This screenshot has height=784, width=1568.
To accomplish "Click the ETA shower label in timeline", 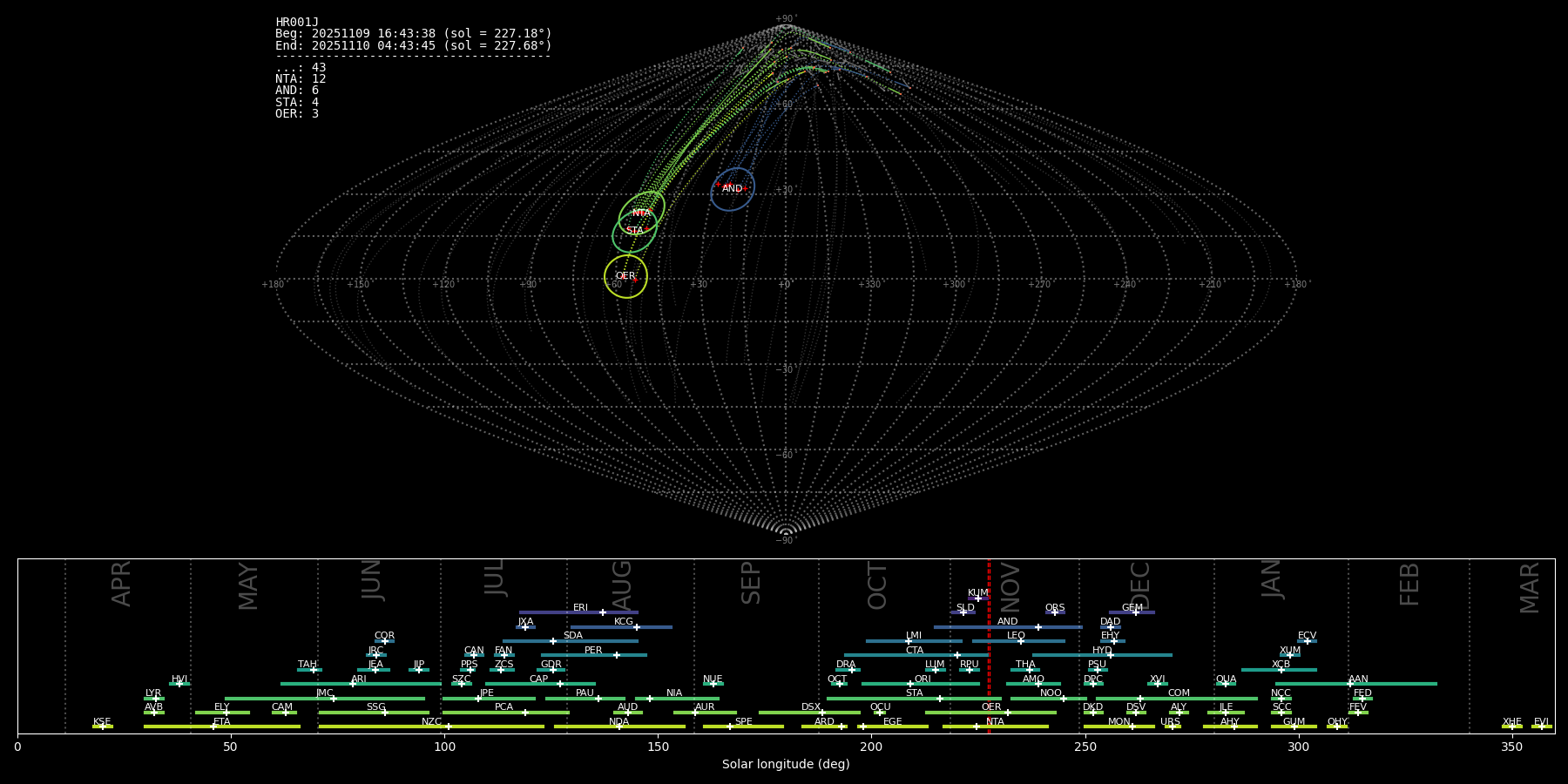I will click(222, 722).
